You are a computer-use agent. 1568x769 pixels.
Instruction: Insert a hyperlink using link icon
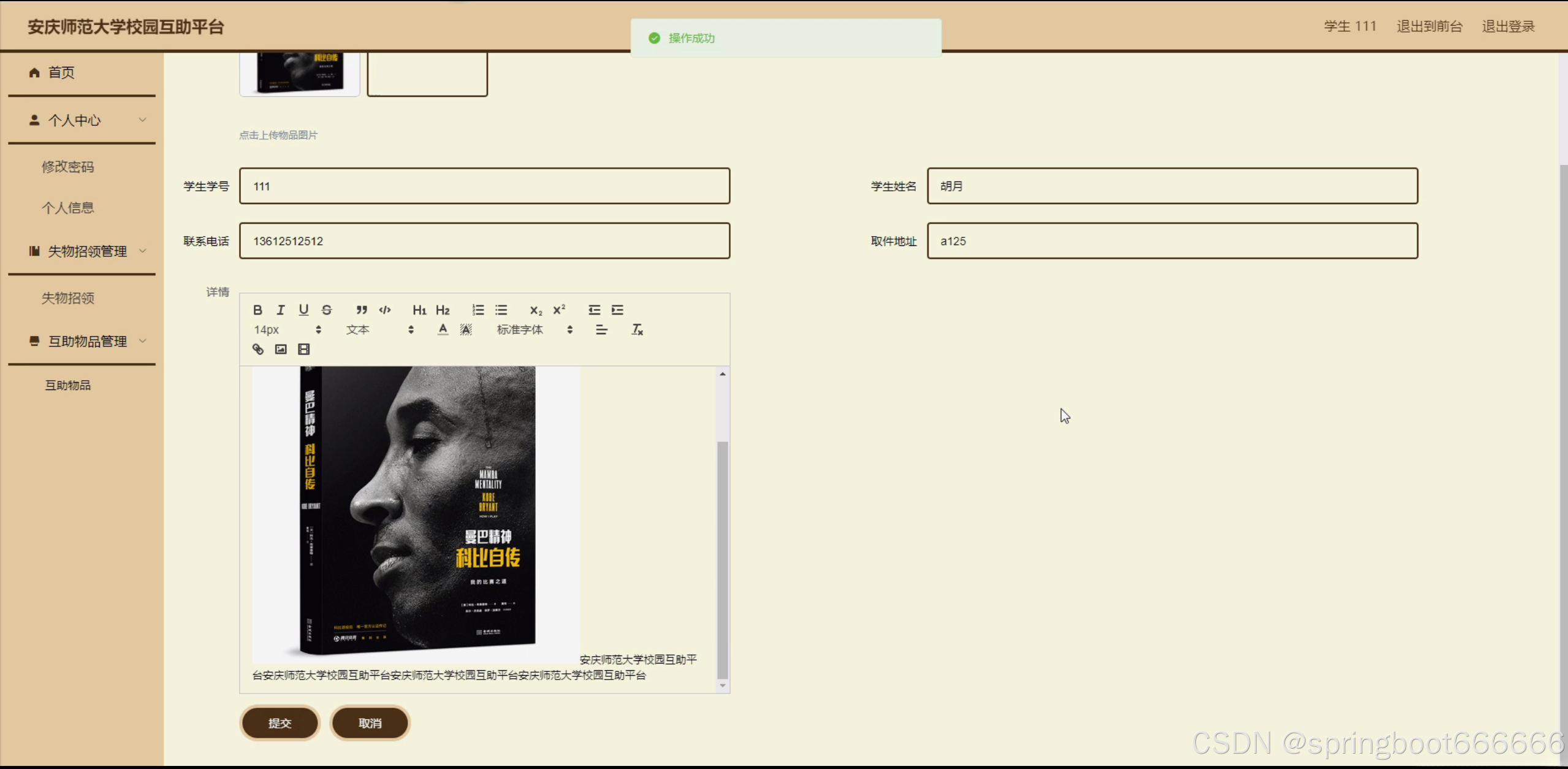pyautogui.click(x=258, y=349)
